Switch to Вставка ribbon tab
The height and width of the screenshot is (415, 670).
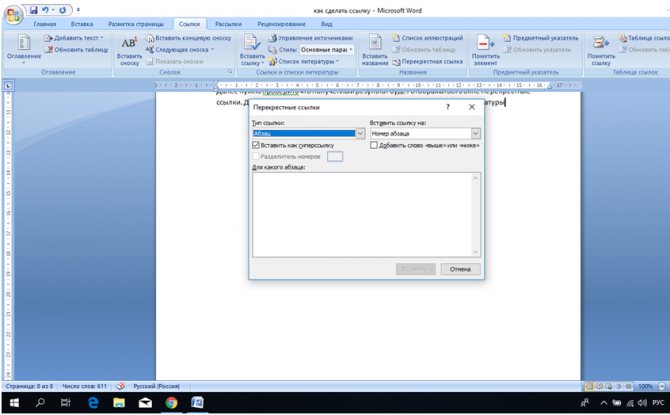tap(82, 24)
